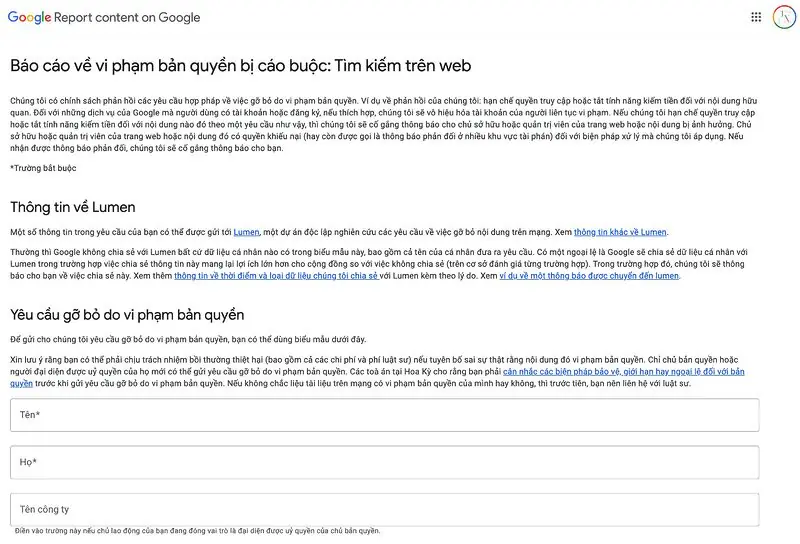Click the 'Yêu cầu gỡ bỏ do vi phạm bản quyền' heading
This screenshot has width=800, height=544.
tap(127, 315)
